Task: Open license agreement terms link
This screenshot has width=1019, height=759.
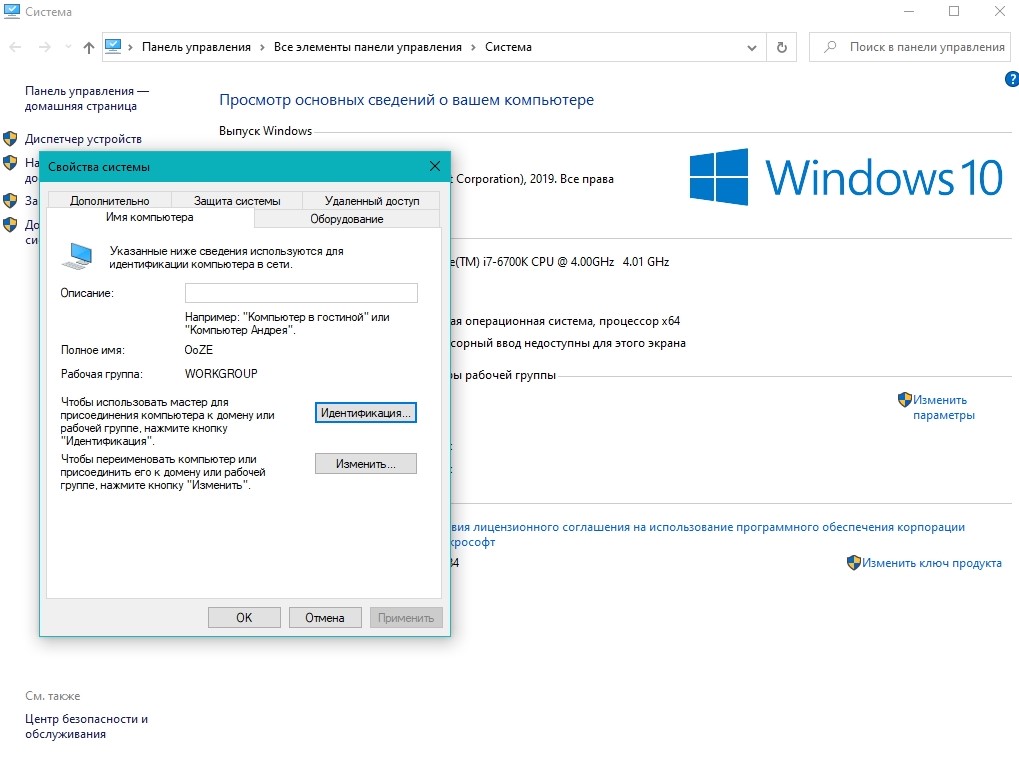Action: [x=708, y=534]
